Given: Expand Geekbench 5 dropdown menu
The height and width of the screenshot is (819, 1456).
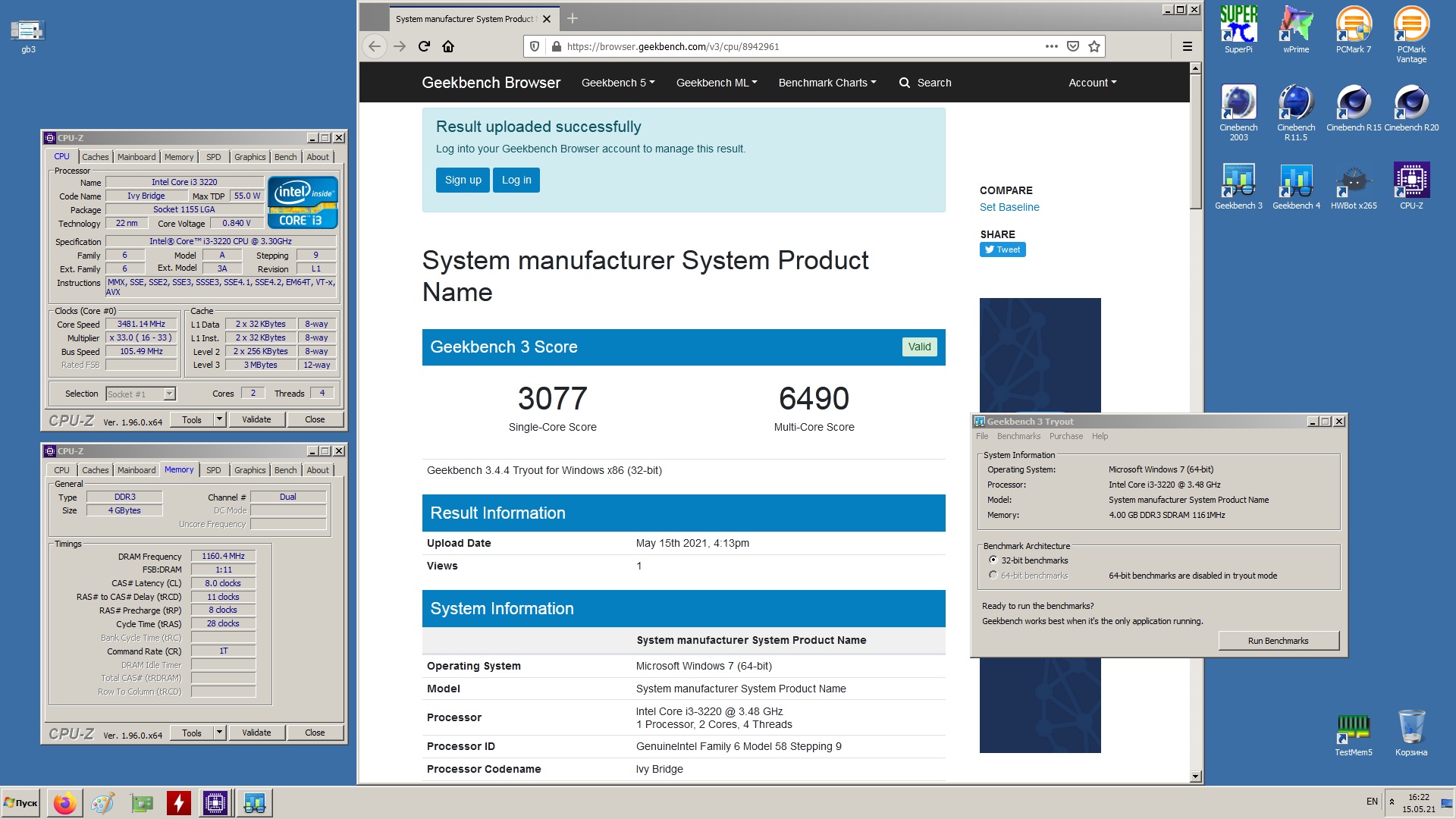Looking at the screenshot, I should click(x=618, y=83).
